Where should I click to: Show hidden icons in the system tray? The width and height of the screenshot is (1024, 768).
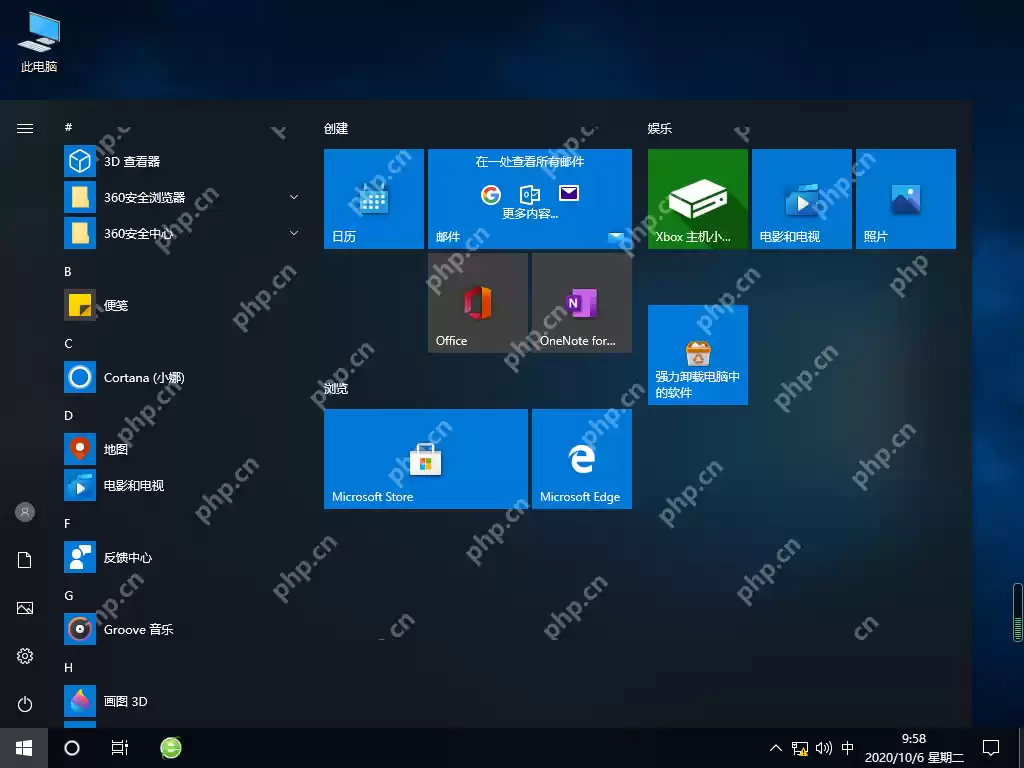[x=775, y=747]
